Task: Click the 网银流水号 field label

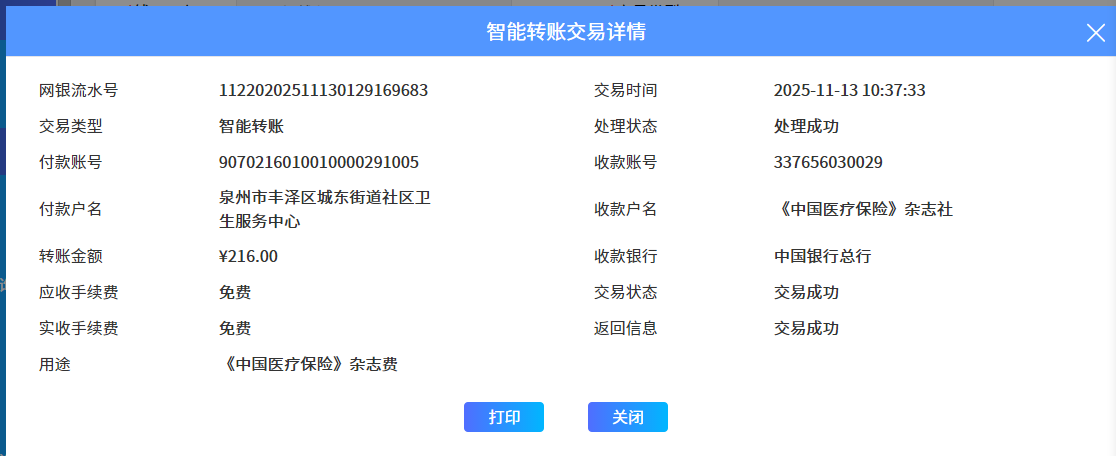Action: (78, 91)
